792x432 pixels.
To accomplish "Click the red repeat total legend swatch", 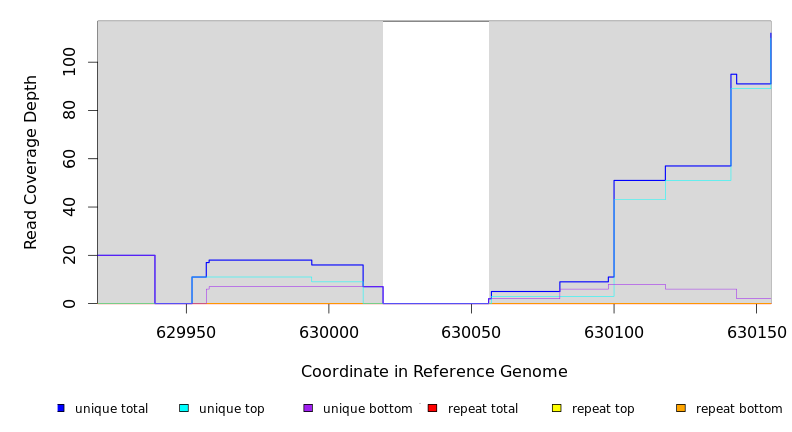I will pyautogui.click(x=432, y=408).
